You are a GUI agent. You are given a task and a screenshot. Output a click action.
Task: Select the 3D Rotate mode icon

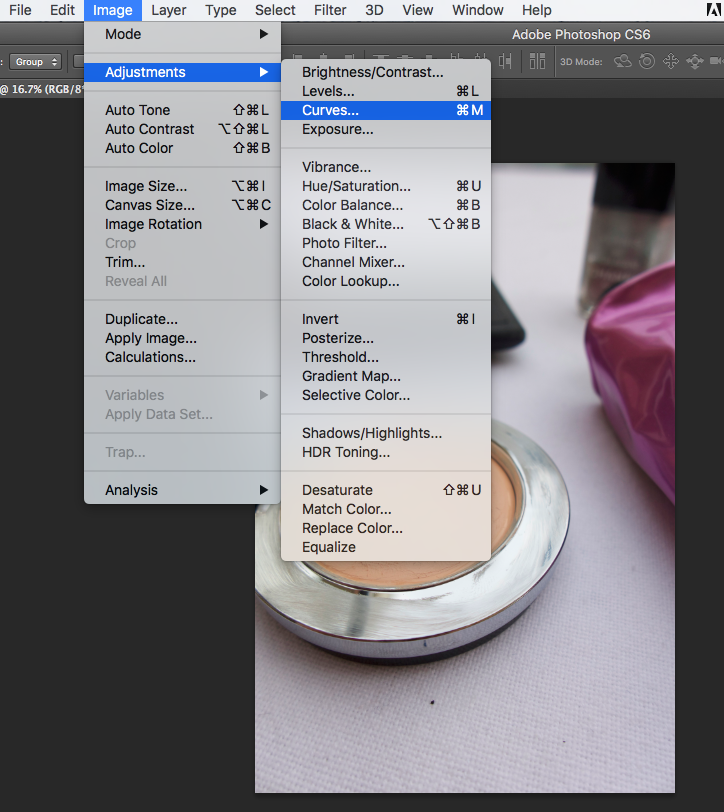[622, 62]
